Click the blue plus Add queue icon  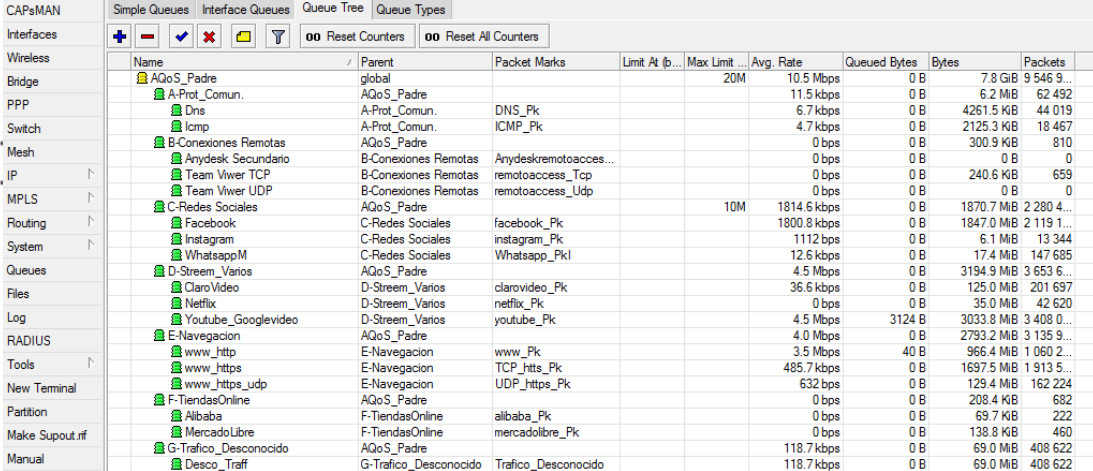(119, 36)
